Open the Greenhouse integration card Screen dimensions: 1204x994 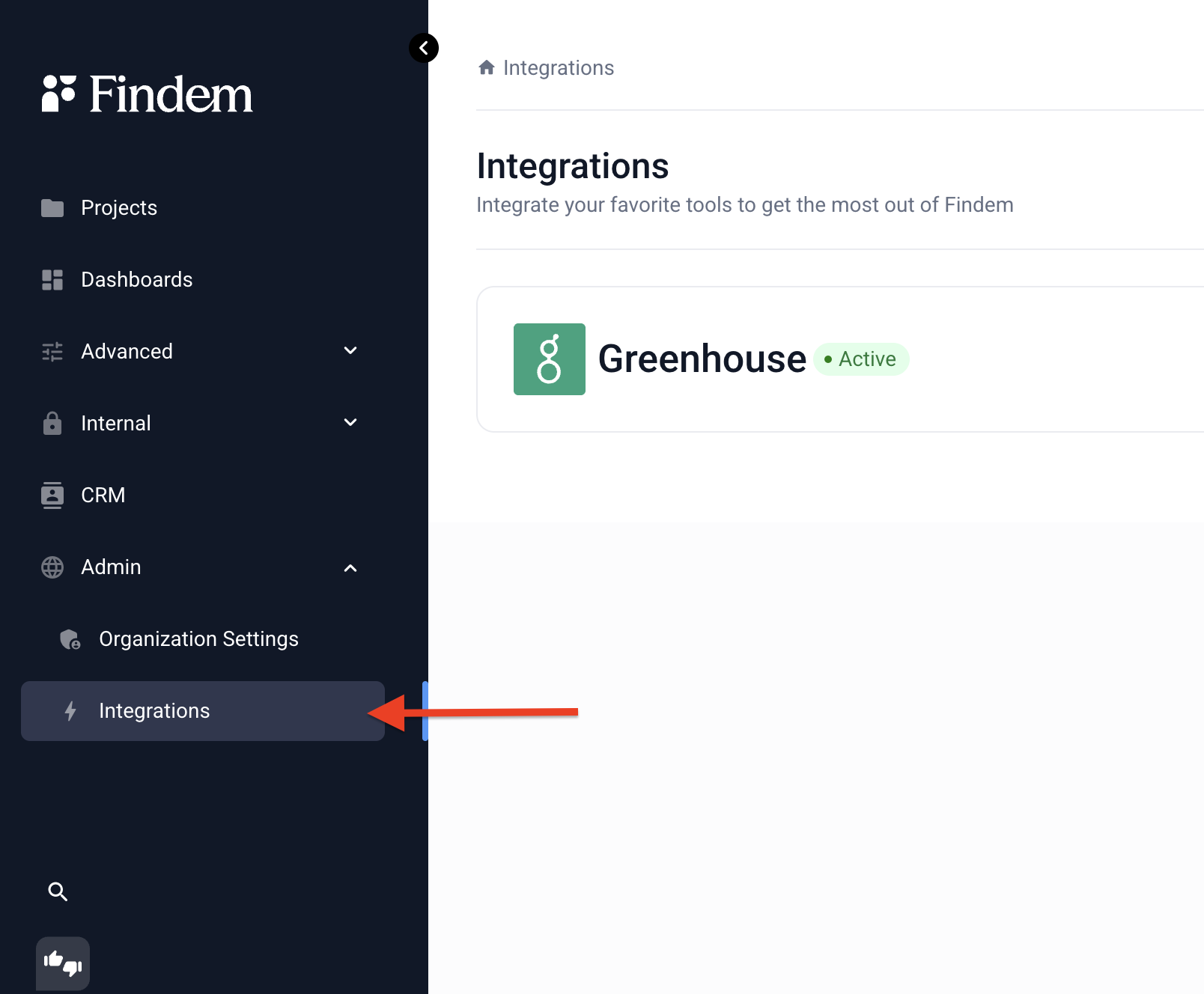[x=840, y=359]
